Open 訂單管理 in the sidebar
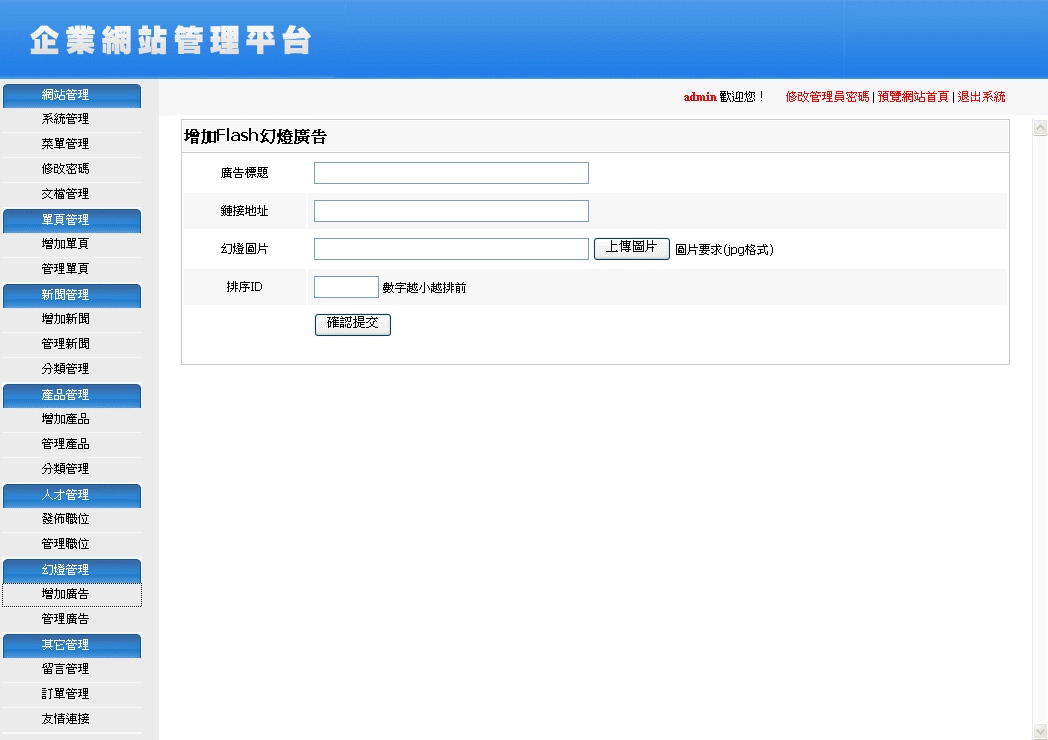The height and width of the screenshot is (740, 1048). click(x=65, y=694)
